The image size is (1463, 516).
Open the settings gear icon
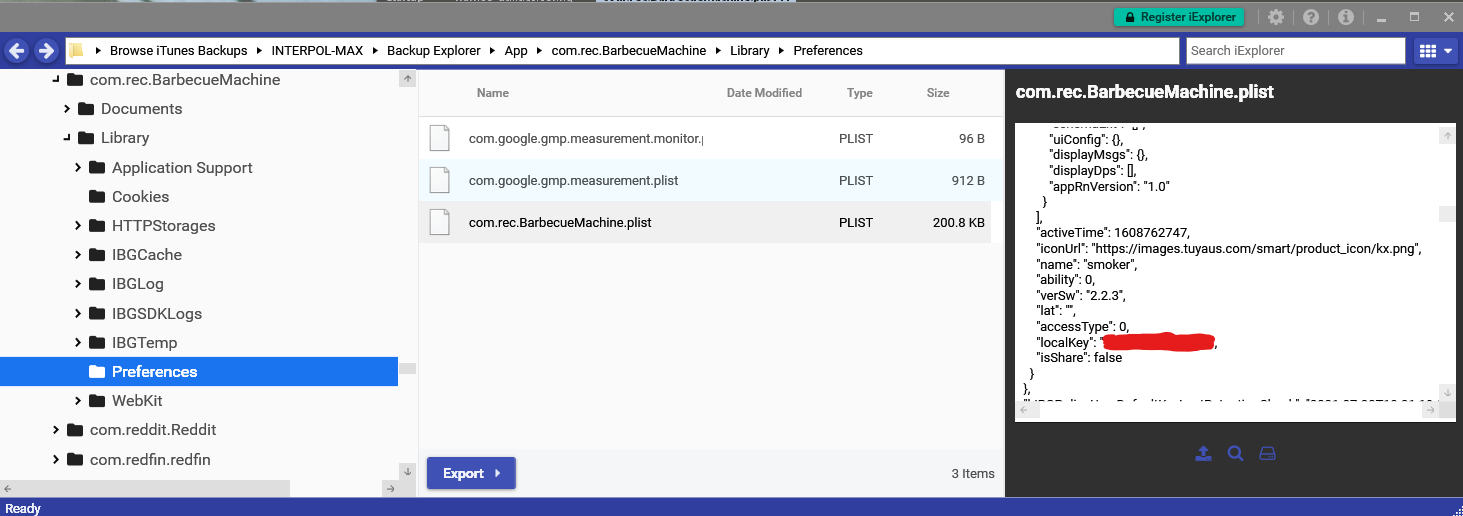click(1276, 17)
